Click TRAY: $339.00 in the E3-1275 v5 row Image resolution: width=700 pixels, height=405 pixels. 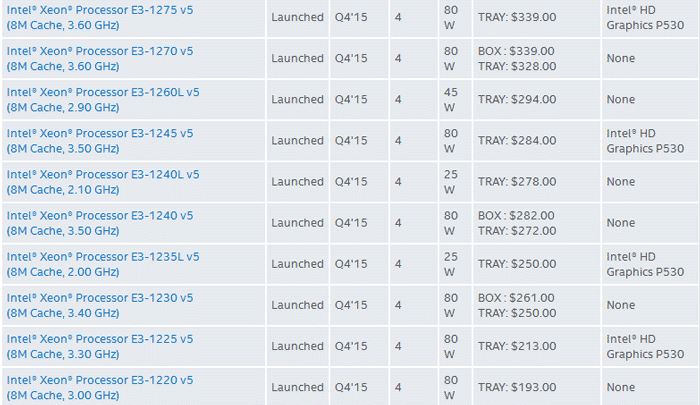point(517,17)
